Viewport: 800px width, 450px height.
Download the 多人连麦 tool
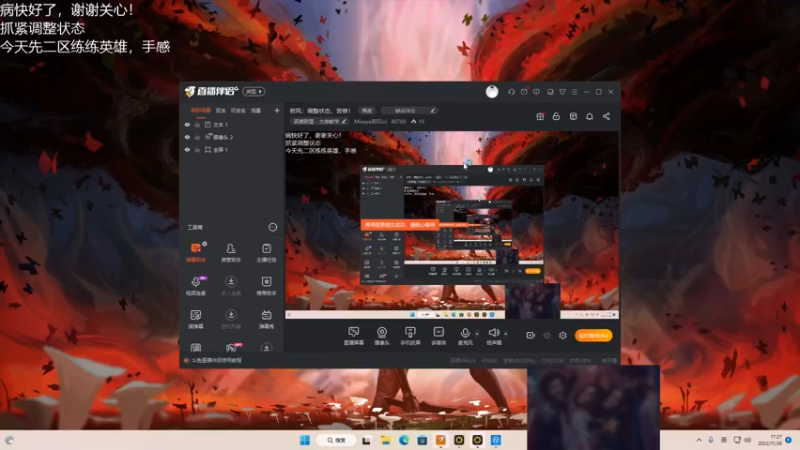coord(231,286)
